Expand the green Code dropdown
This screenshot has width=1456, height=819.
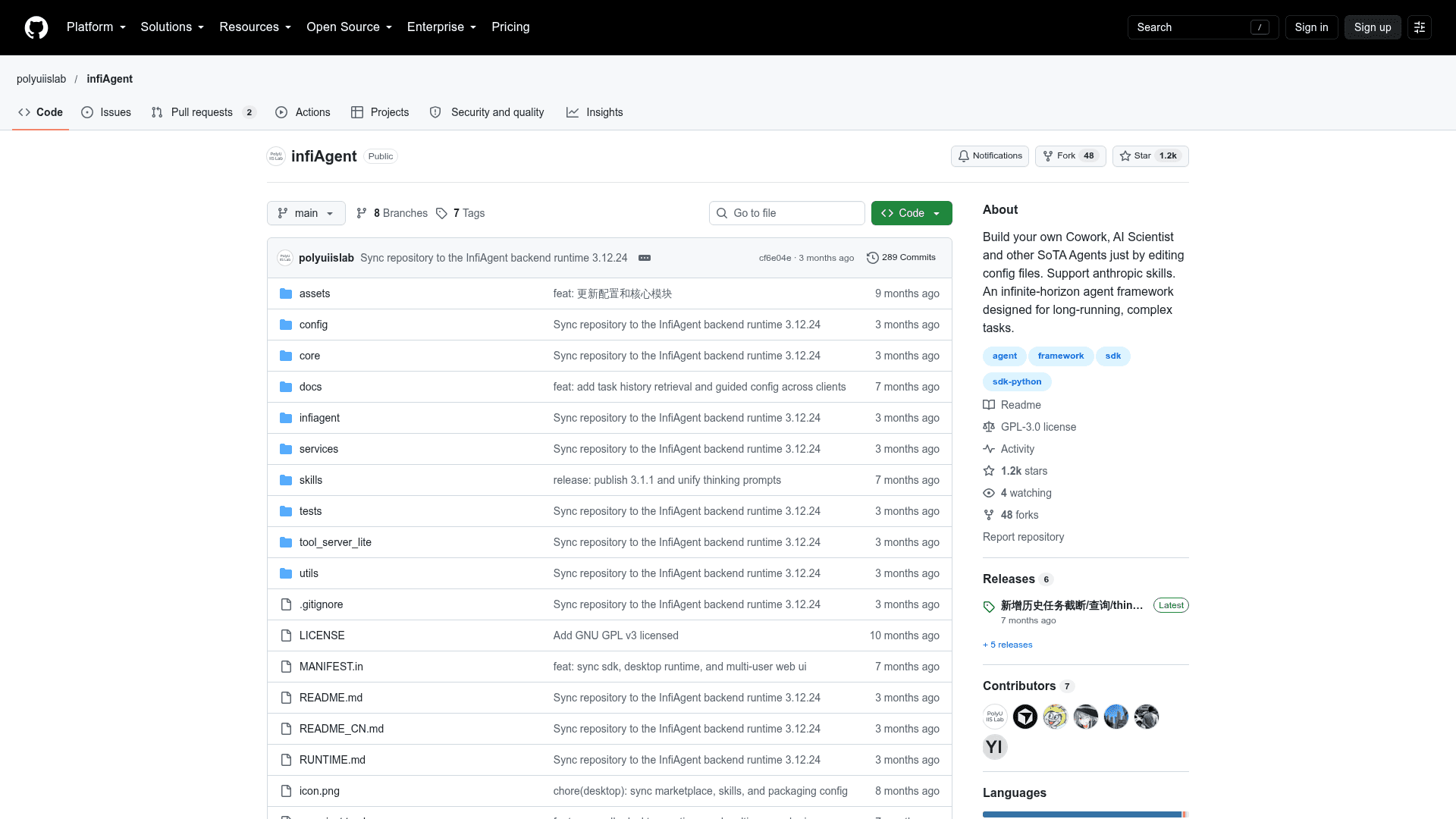pyautogui.click(x=912, y=213)
